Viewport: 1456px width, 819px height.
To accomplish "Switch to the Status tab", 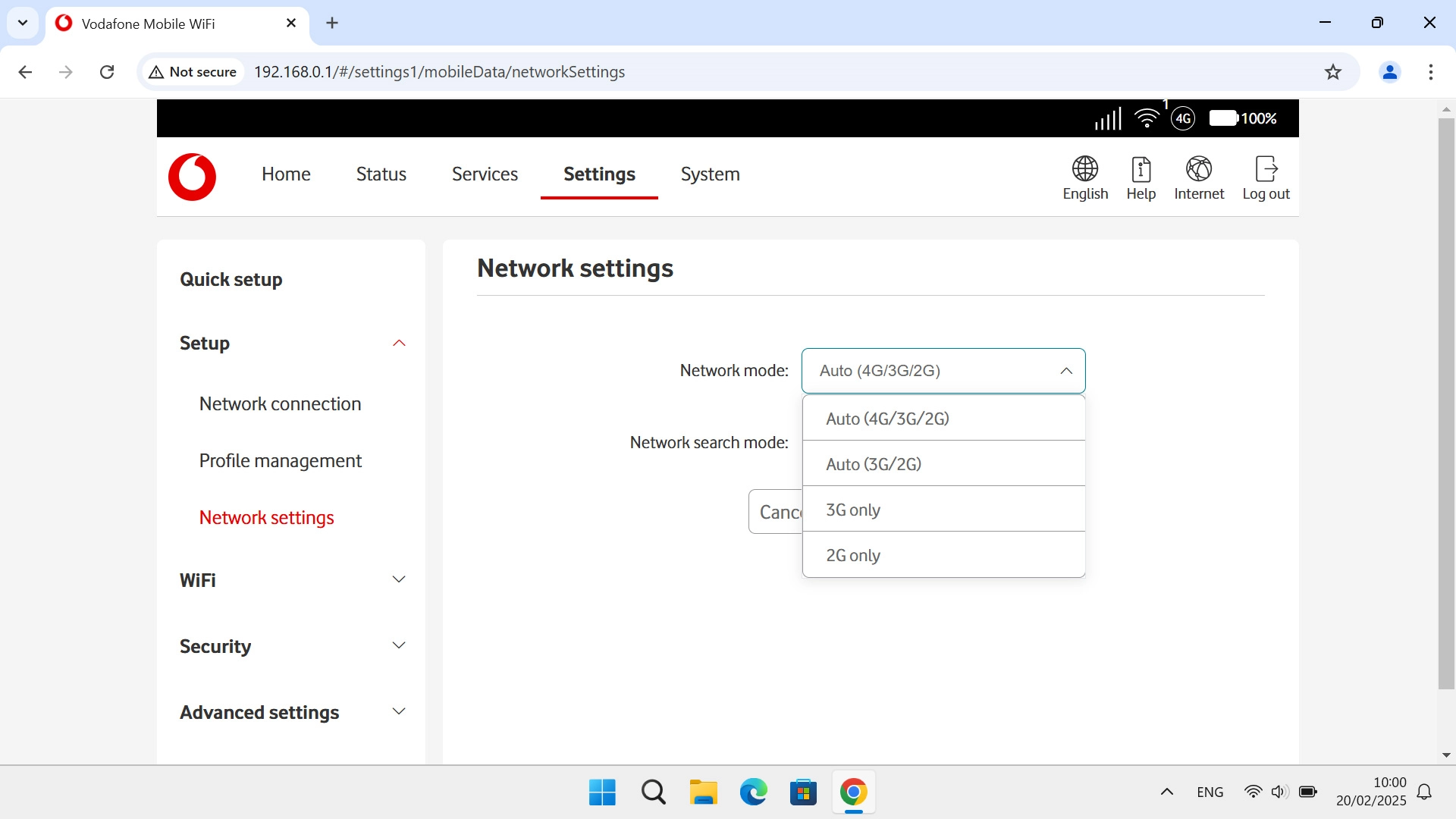I will click(x=381, y=174).
